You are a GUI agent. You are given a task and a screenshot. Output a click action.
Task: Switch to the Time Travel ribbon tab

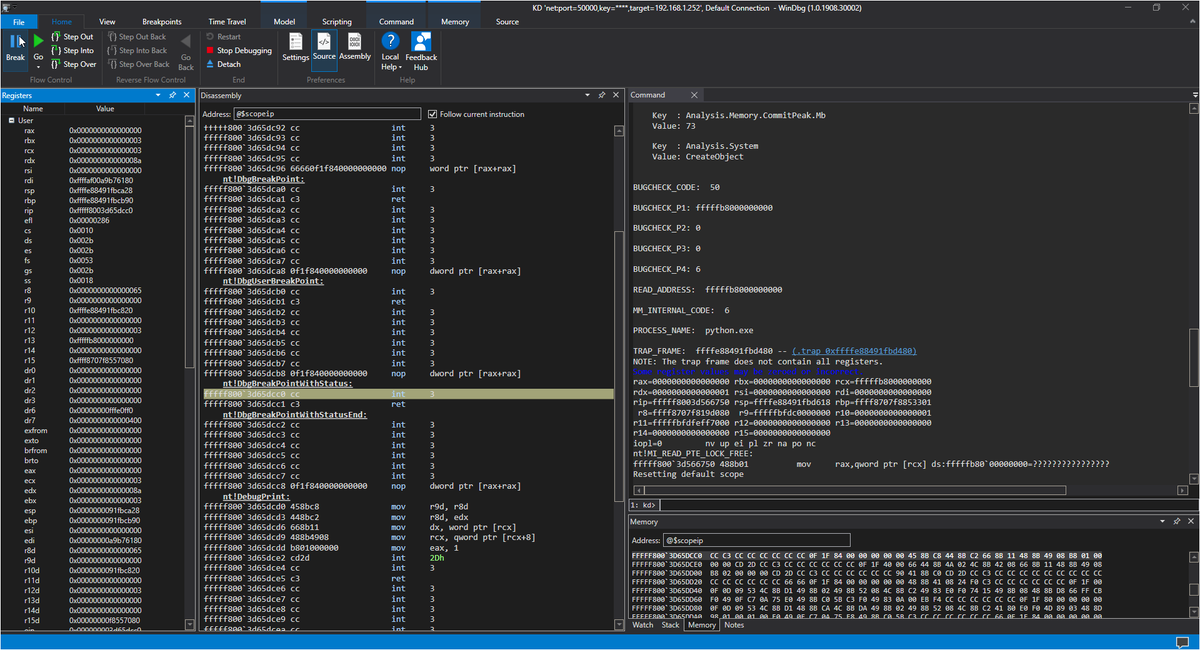click(x=225, y=21)
